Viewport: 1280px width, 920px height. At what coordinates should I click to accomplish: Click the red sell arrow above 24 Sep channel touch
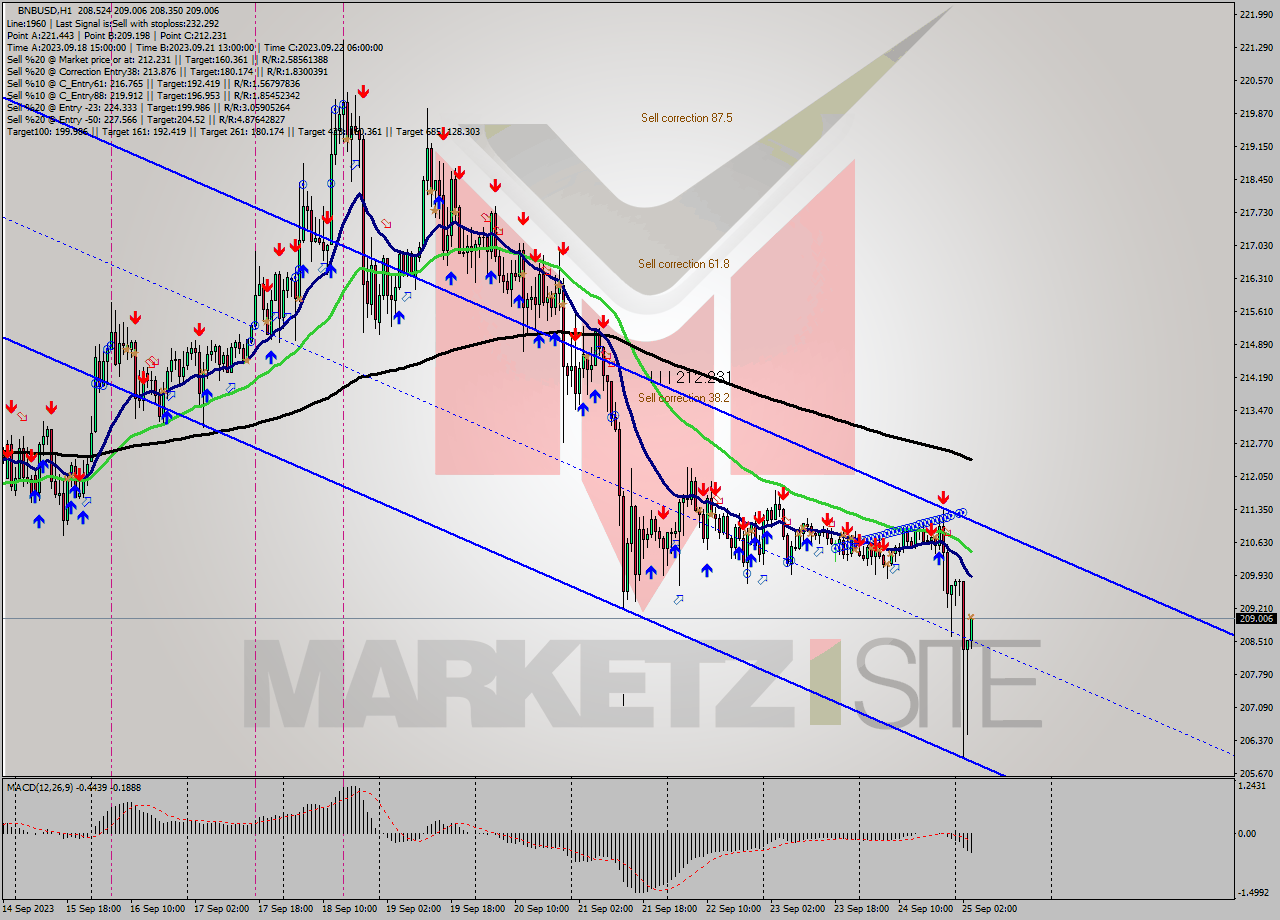tap(943, 497)
